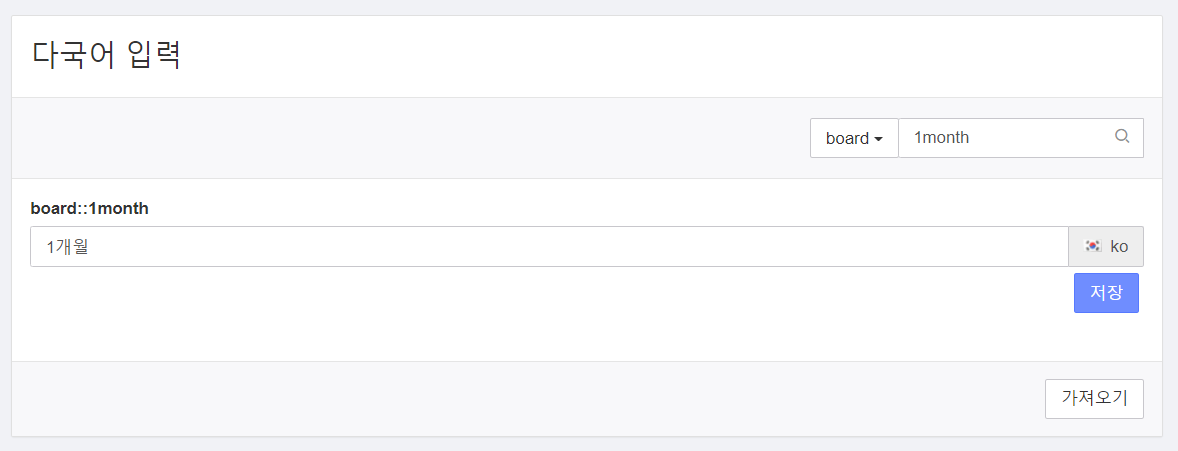Image resolution: width=1178 pixels, height=451 pixels.
Task: Click into the 1개월 translation input
Action: 549,247
